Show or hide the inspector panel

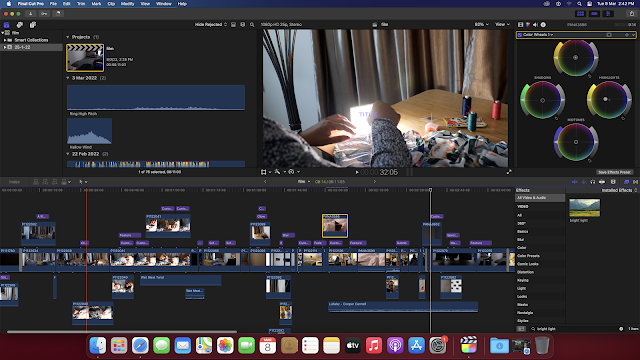[x=608, y=13]
